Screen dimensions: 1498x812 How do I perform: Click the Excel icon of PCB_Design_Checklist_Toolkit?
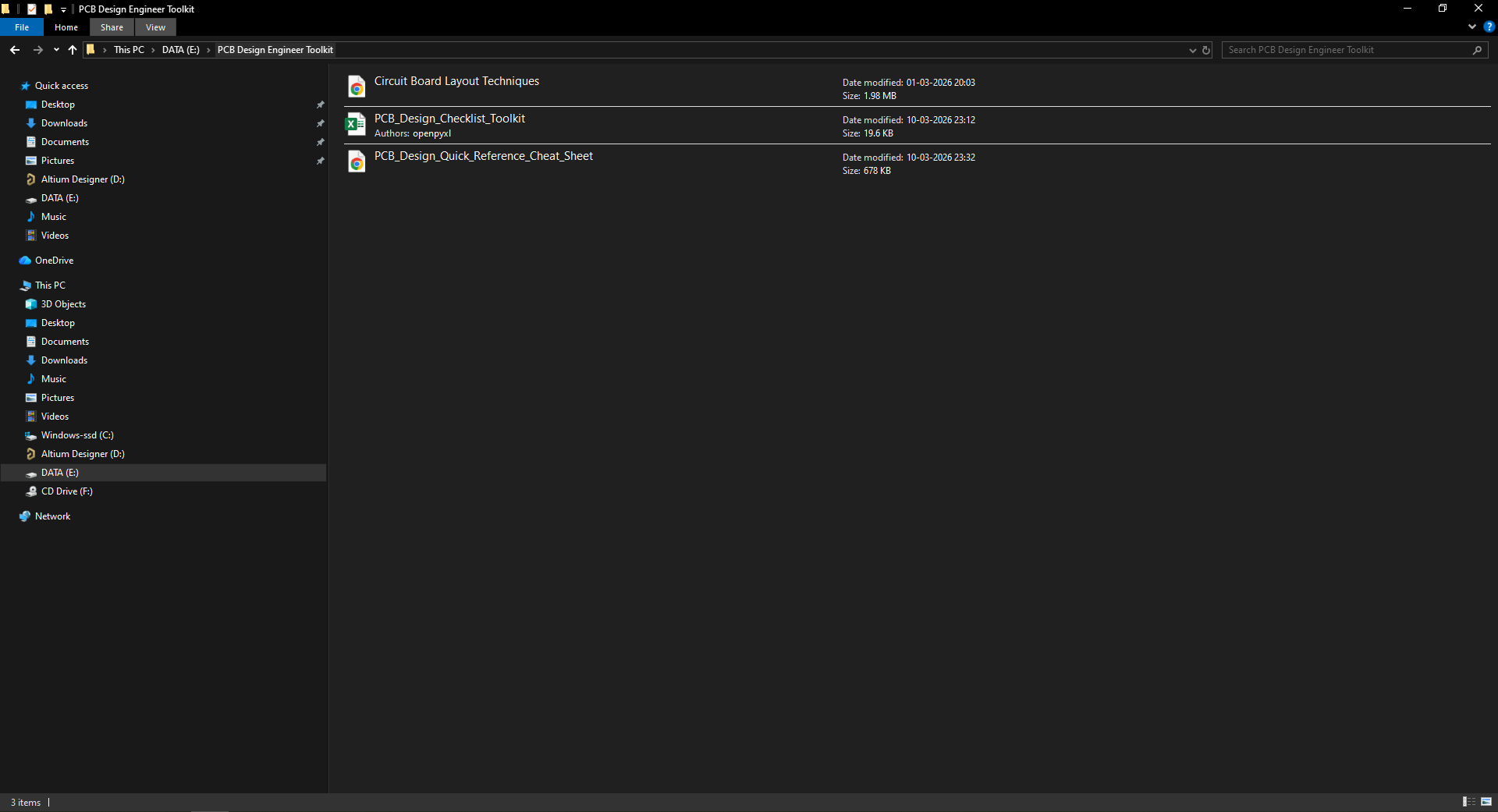356,124
